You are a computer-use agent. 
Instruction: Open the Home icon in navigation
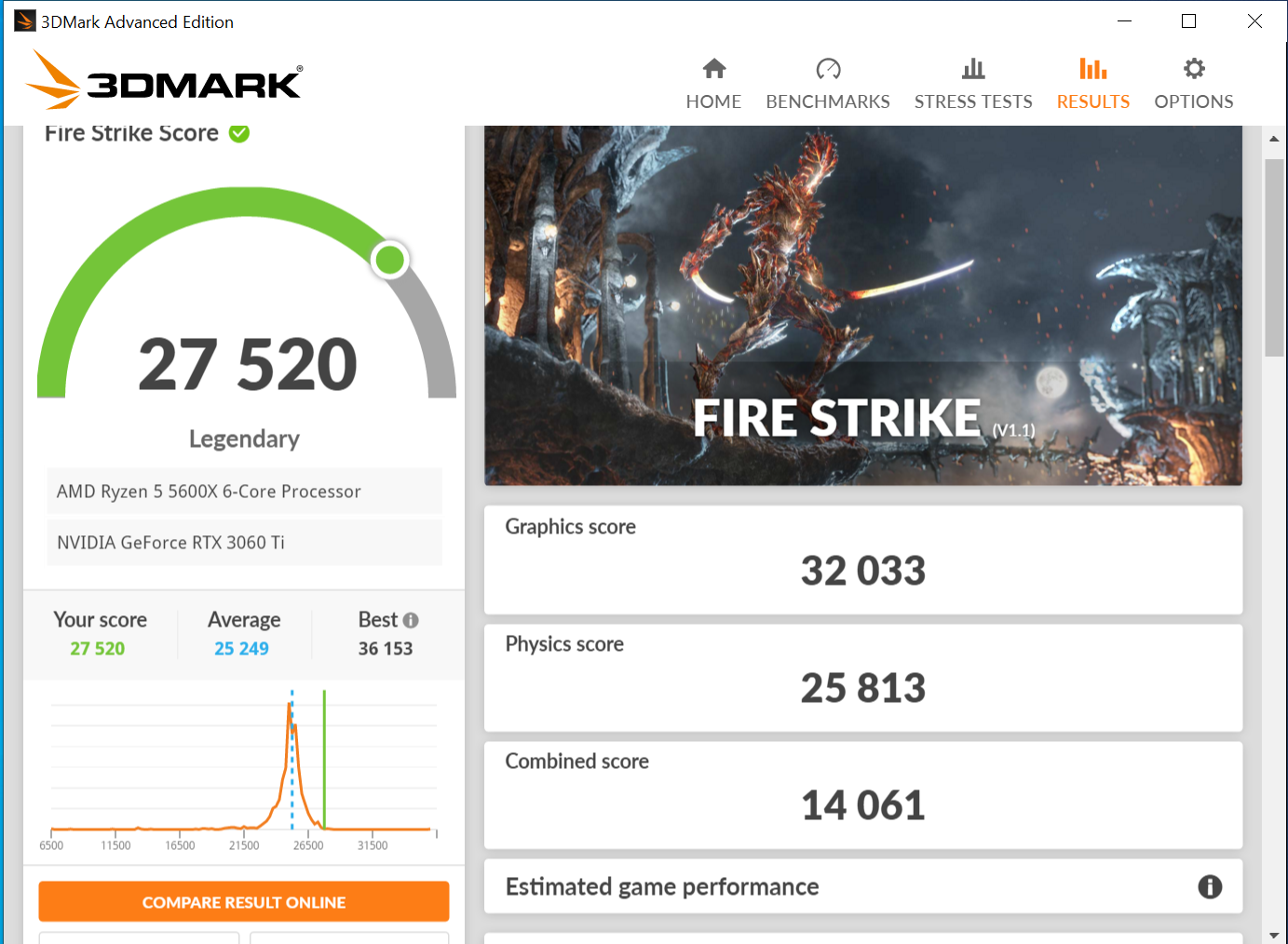(714, 69)
